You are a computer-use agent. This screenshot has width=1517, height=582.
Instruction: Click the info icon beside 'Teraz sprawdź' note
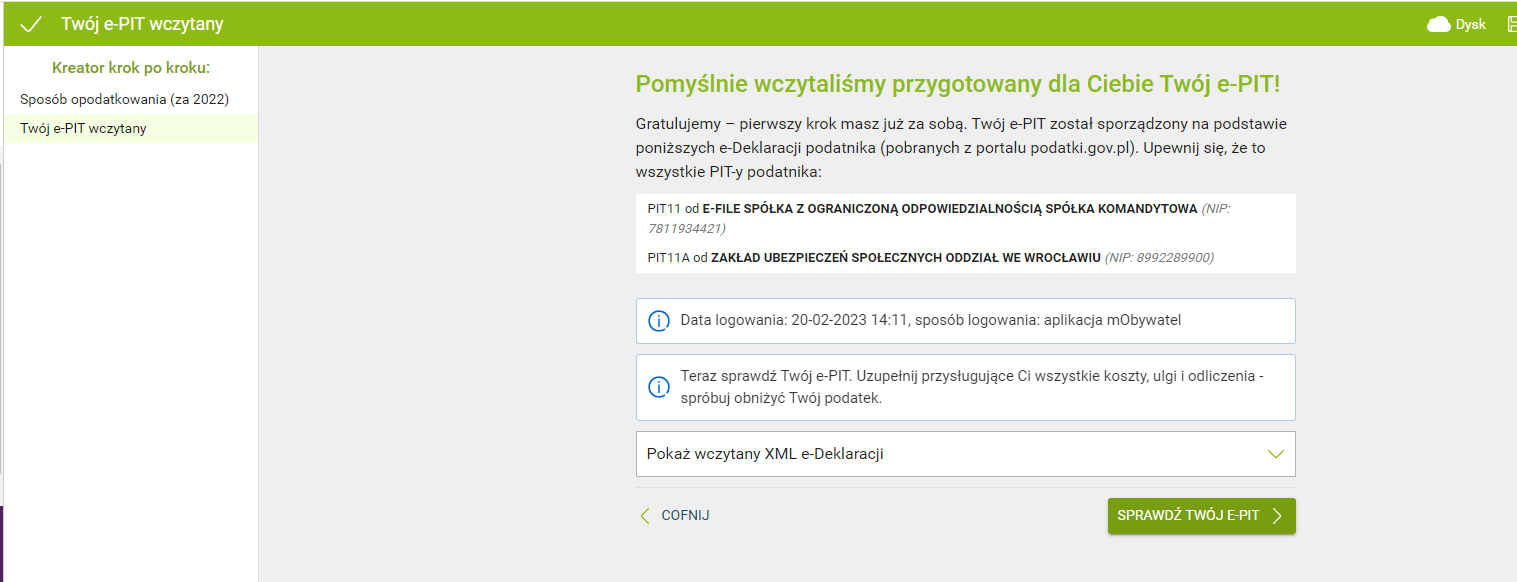658,387
